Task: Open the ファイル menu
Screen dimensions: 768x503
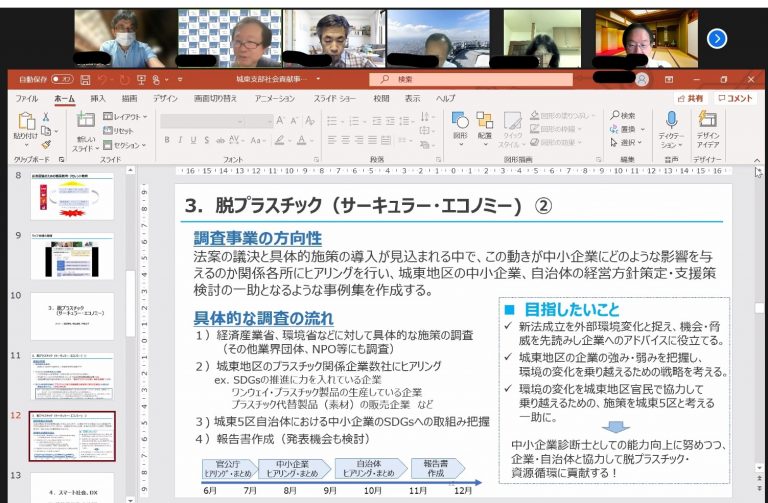Action: [26, 98]
